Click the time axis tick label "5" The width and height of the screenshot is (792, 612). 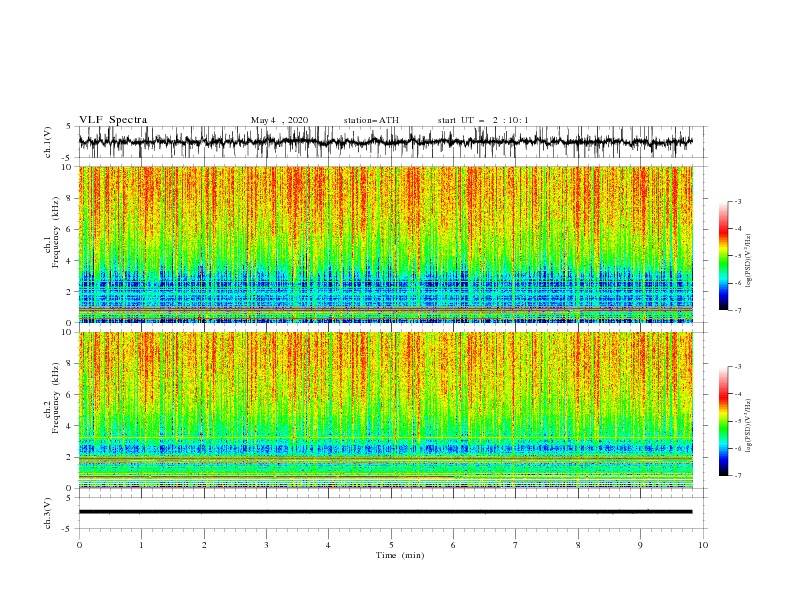pos(391,545)
